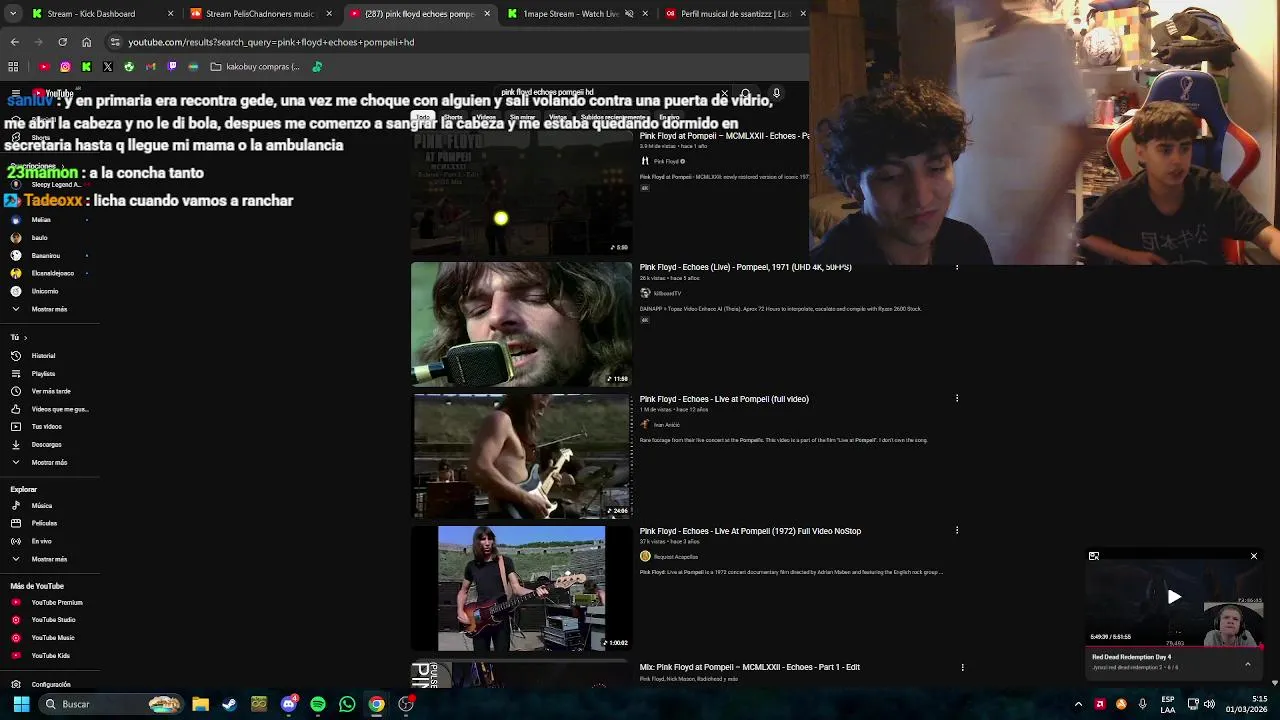Switch to Perfil musical de ssantizzz tab

tap(735, 14)
